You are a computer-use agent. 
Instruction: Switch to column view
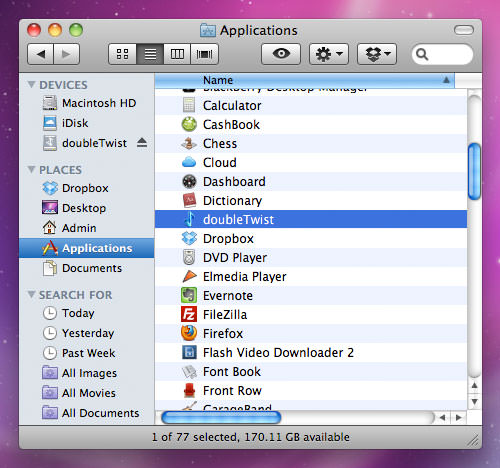click(x=177, y=54)
